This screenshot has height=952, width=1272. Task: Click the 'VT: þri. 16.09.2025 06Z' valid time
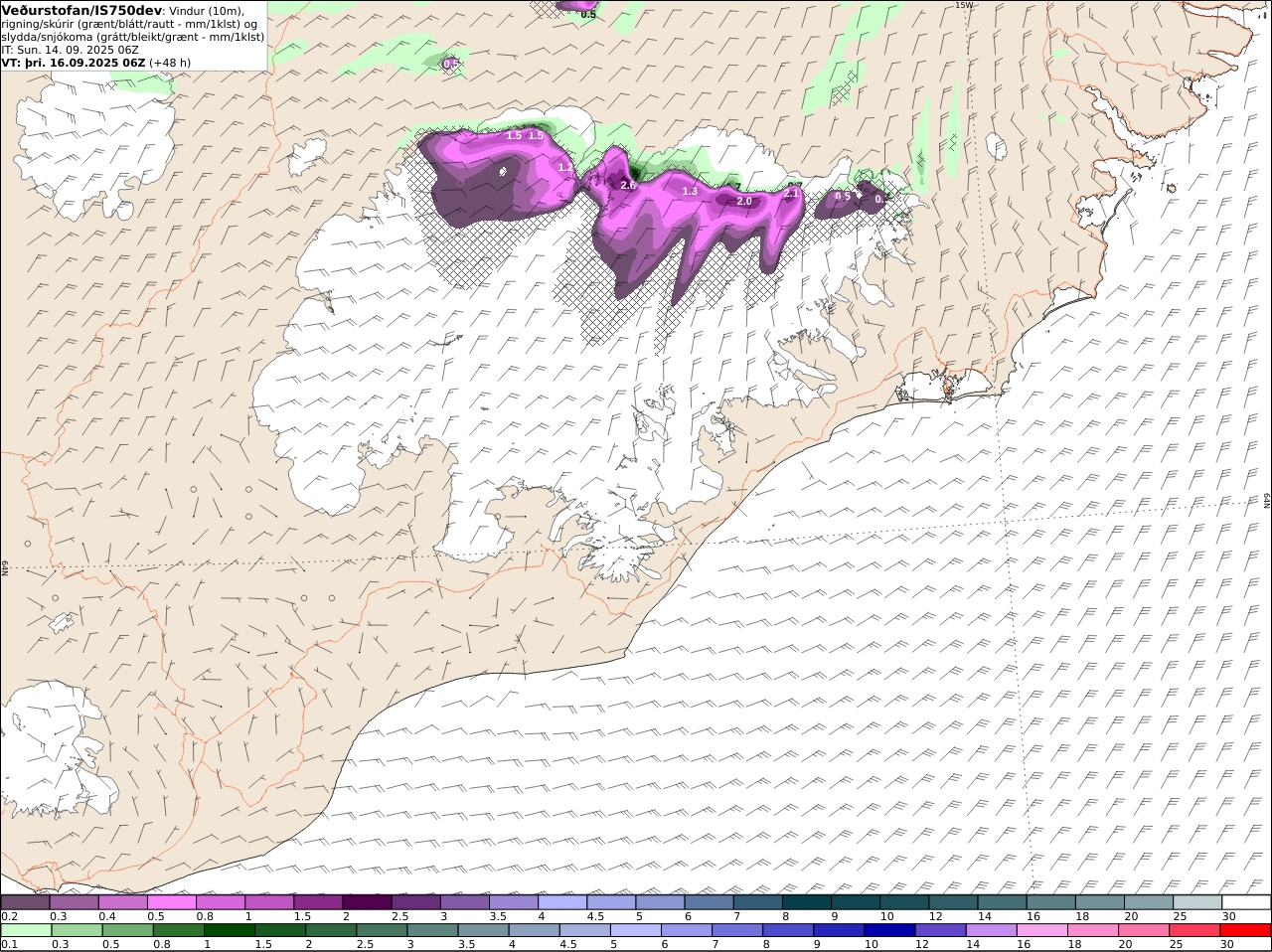(x=74, y=62)
